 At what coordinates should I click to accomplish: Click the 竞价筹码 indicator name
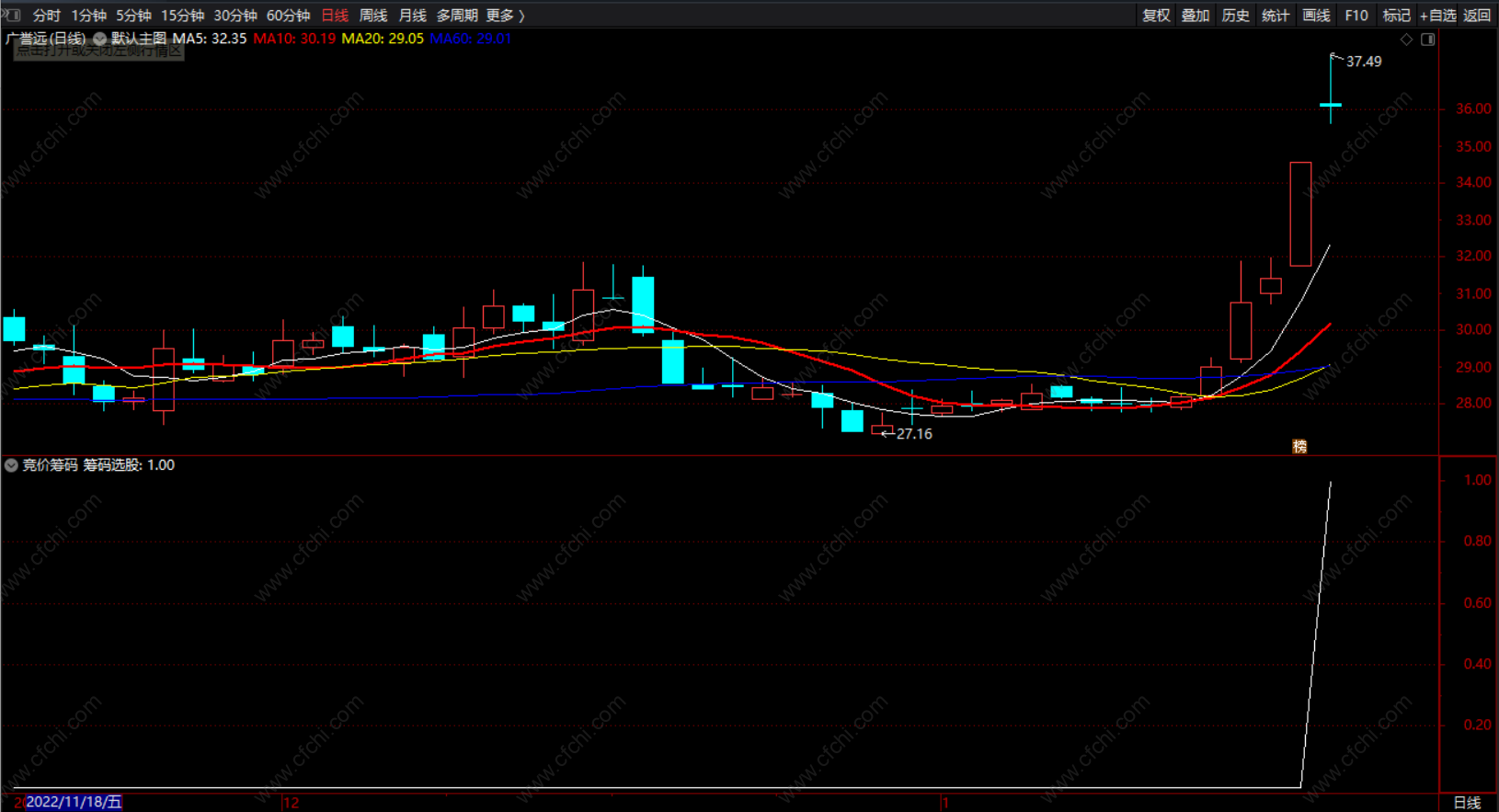(x=51, y=465)
